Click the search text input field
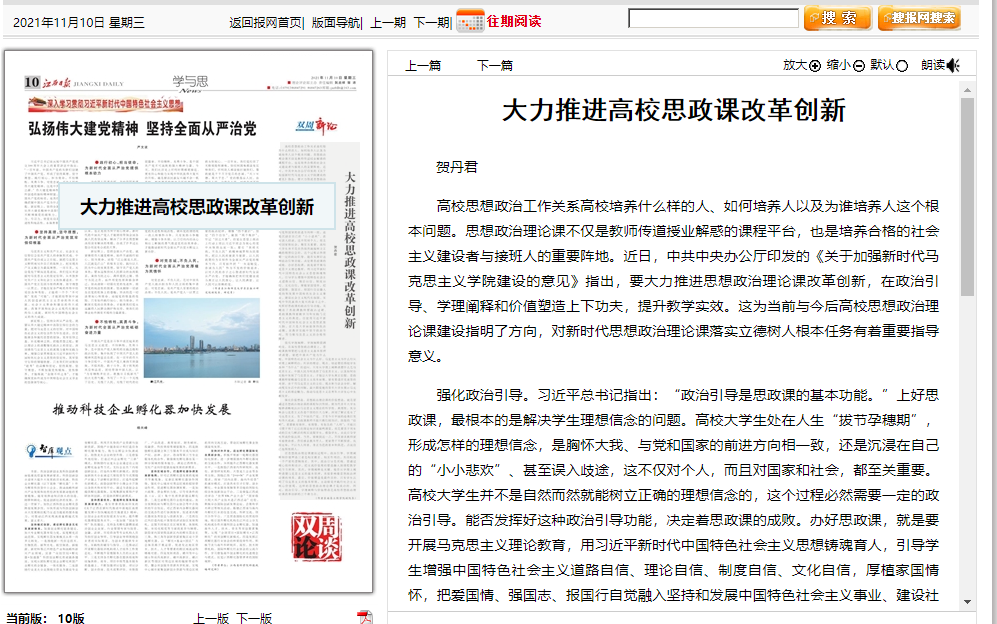This screenshot has height=624, width=997. pos(713,18)
